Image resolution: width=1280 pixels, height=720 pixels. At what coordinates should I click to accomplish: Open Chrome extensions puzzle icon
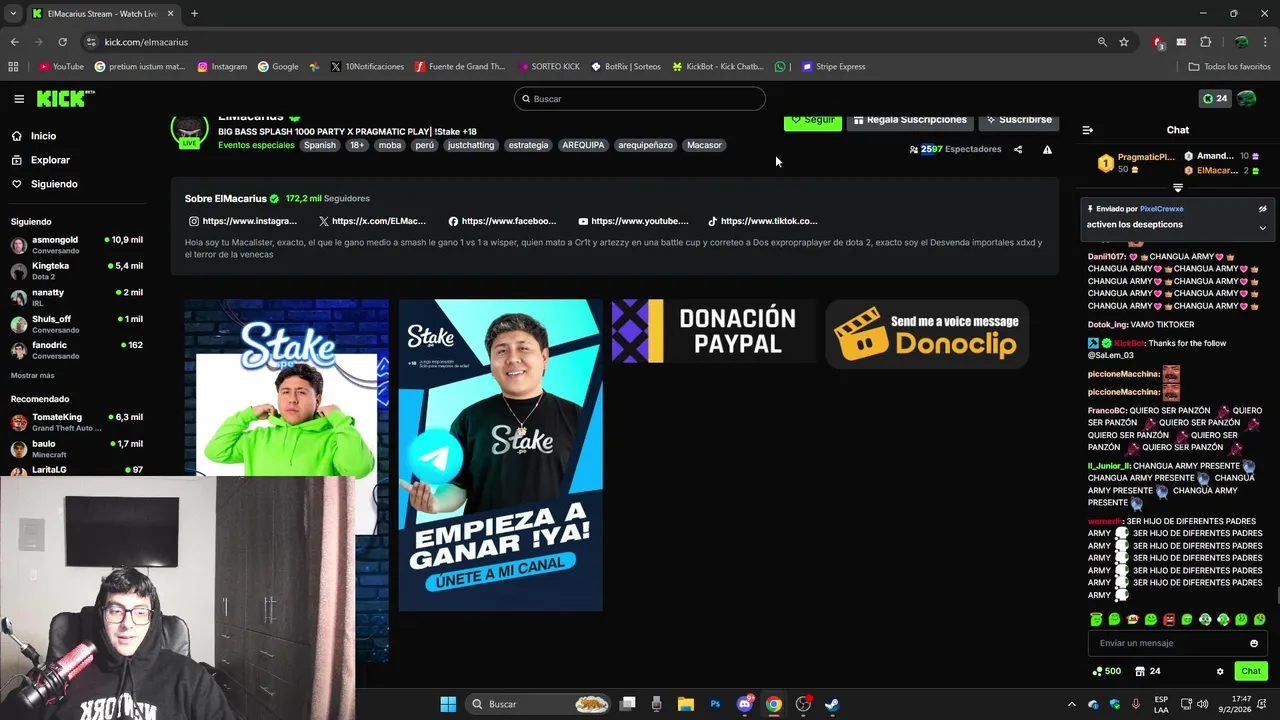pyautogui.click(x=1205, y=42)
